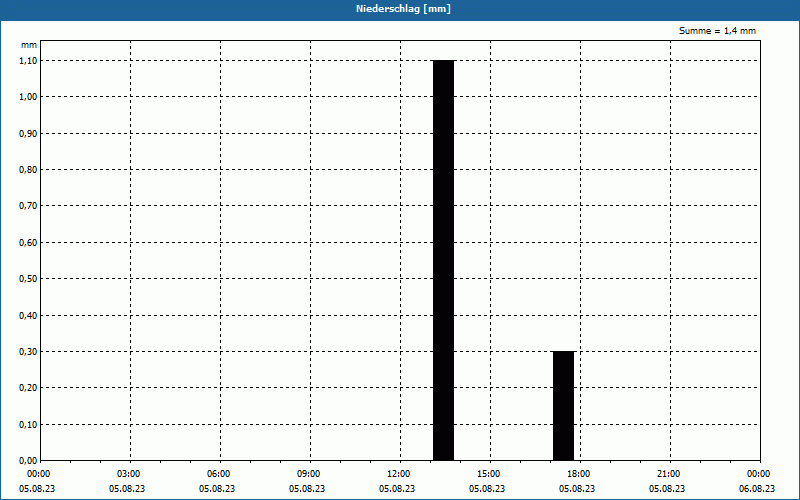Click the y-axis value 0,90
The image size is (800, 500).
[28, 133]
